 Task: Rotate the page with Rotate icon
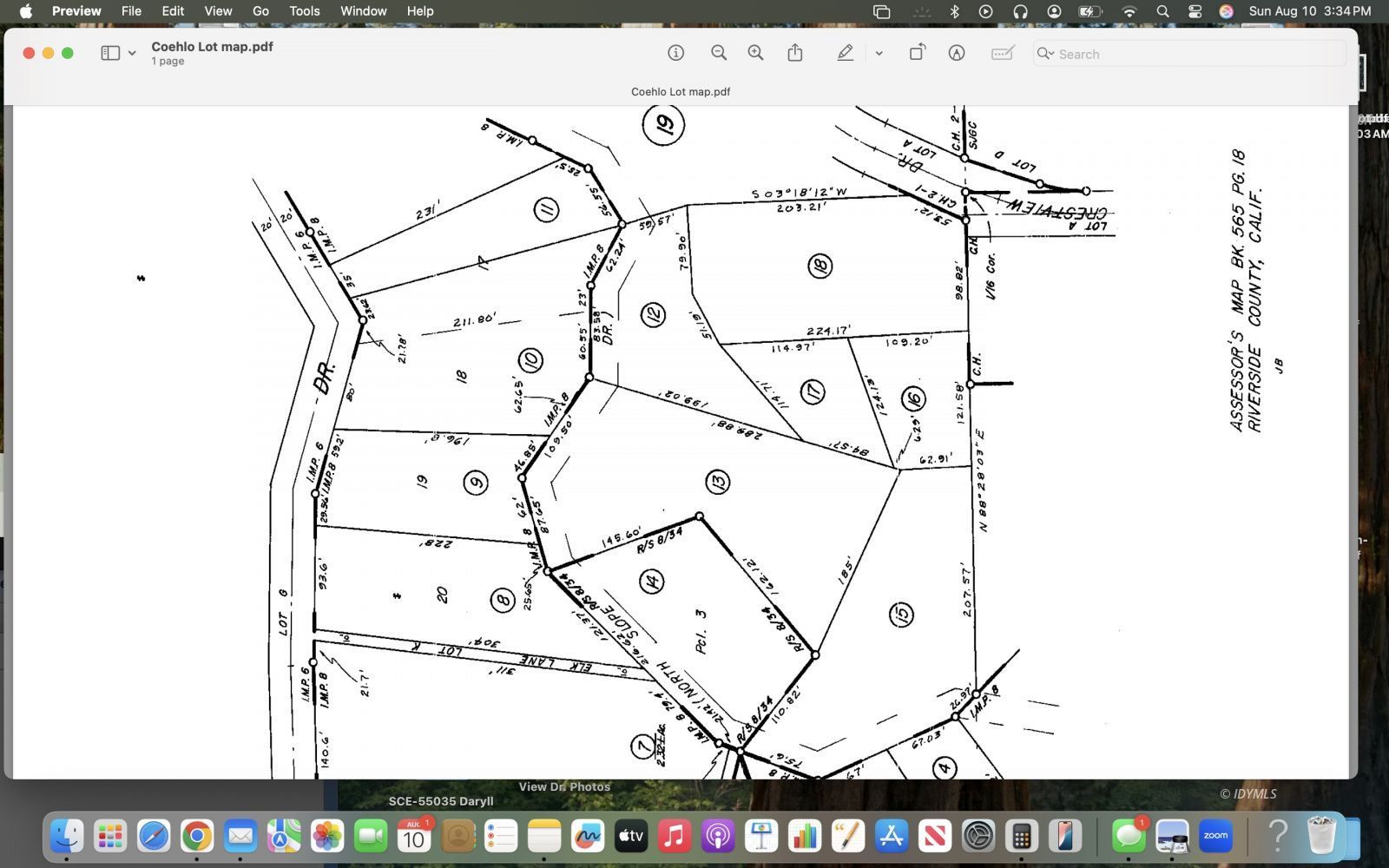point(917,53)
